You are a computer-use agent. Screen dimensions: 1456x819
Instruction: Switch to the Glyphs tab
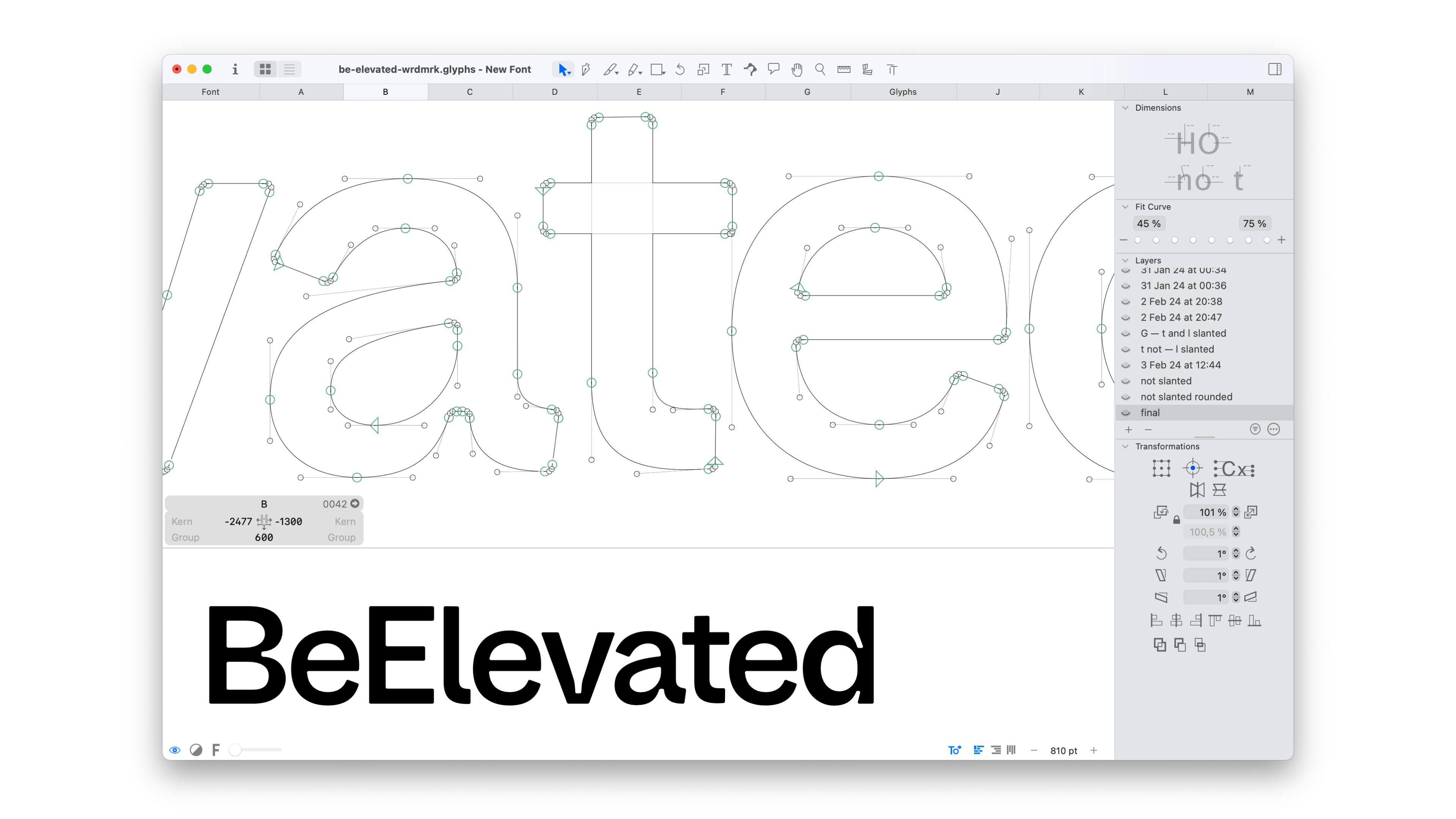click(x=903, y=91)
